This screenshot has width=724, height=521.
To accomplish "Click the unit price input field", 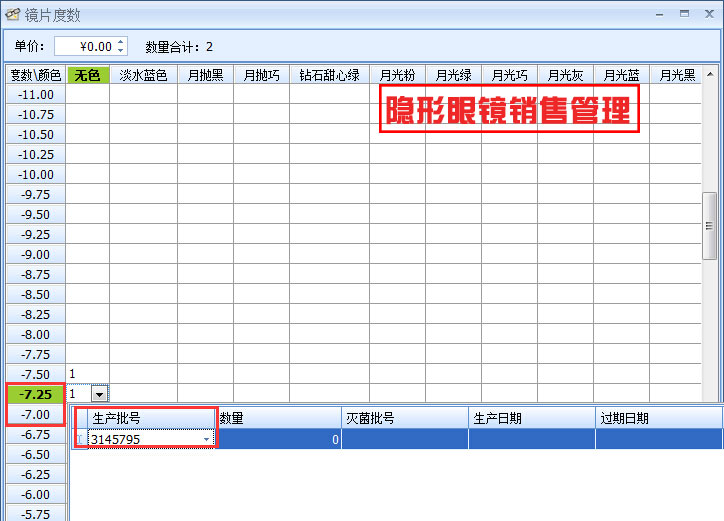I will tap(85, 46).
